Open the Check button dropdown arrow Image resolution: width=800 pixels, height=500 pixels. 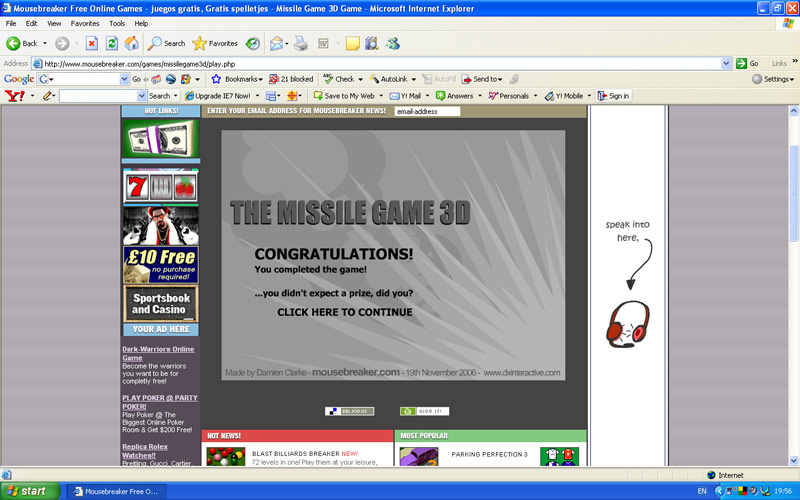click(360, 79)
